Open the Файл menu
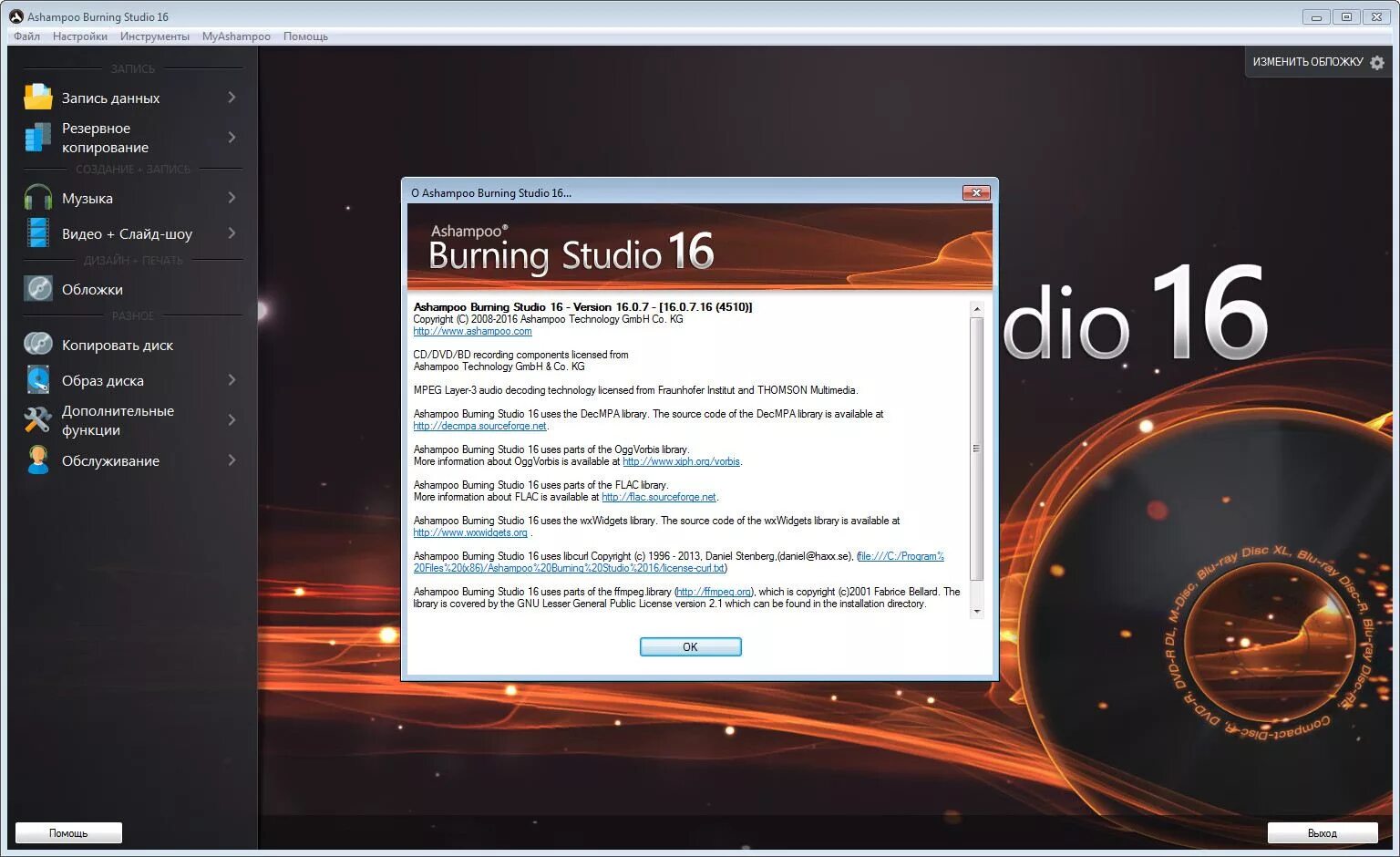This screenshot has height=857, width=1400. click(x=26, y=36)
